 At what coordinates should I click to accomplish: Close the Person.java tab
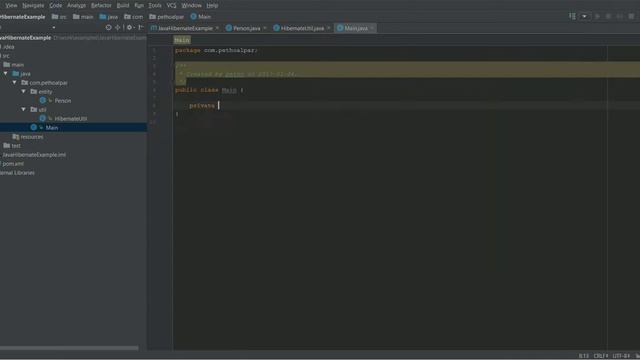coord(265,28)
